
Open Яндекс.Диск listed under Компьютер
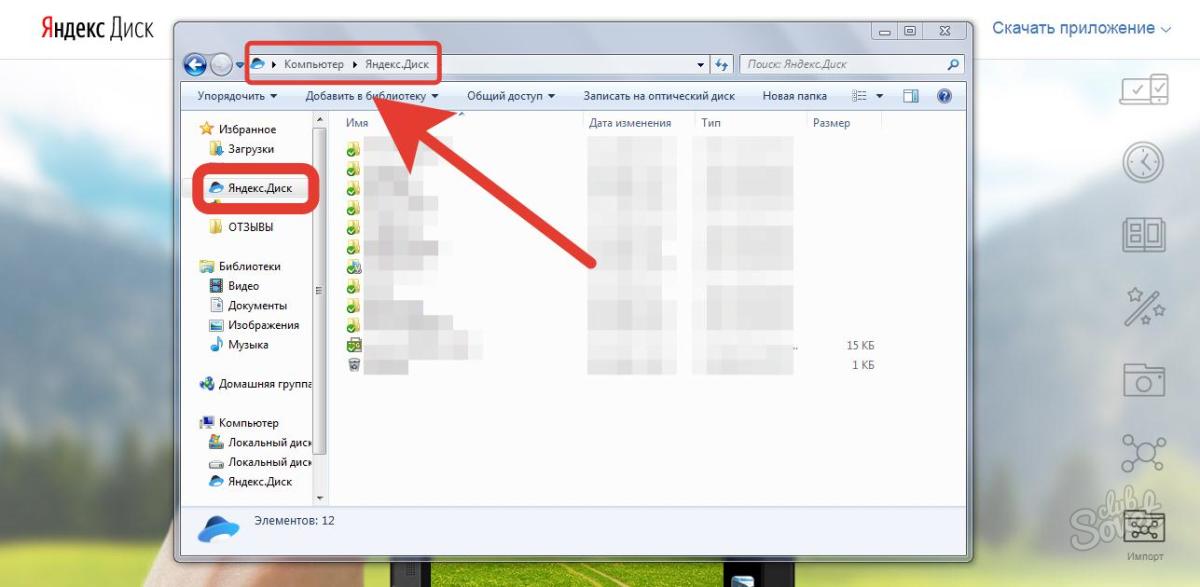pos(259,481)
